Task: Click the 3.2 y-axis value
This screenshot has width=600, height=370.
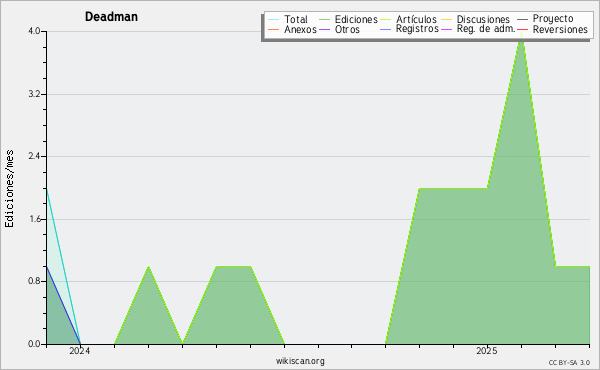Action: tap(34, 94)
